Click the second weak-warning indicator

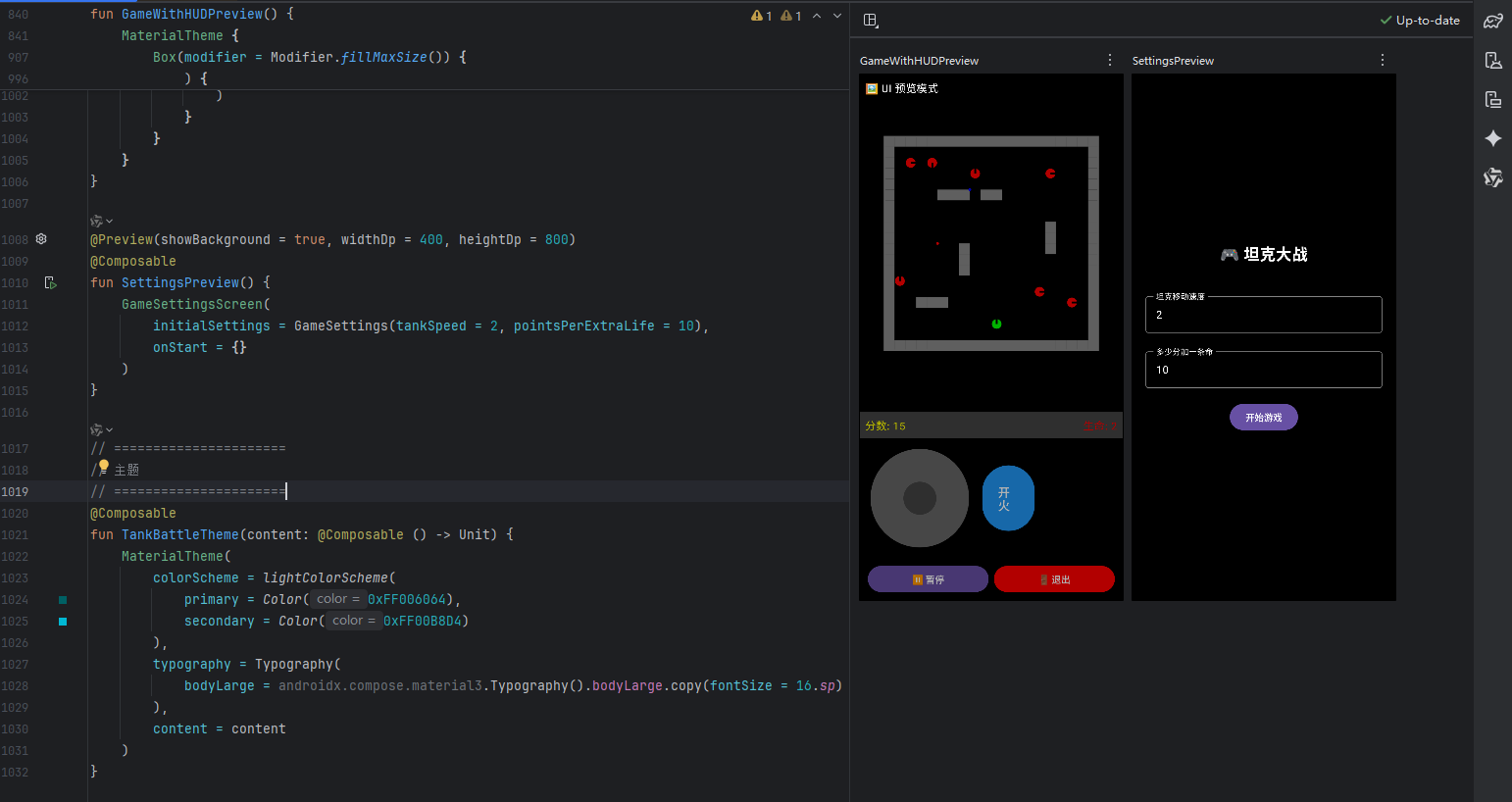pyautogui.click(x=791, y=16)
